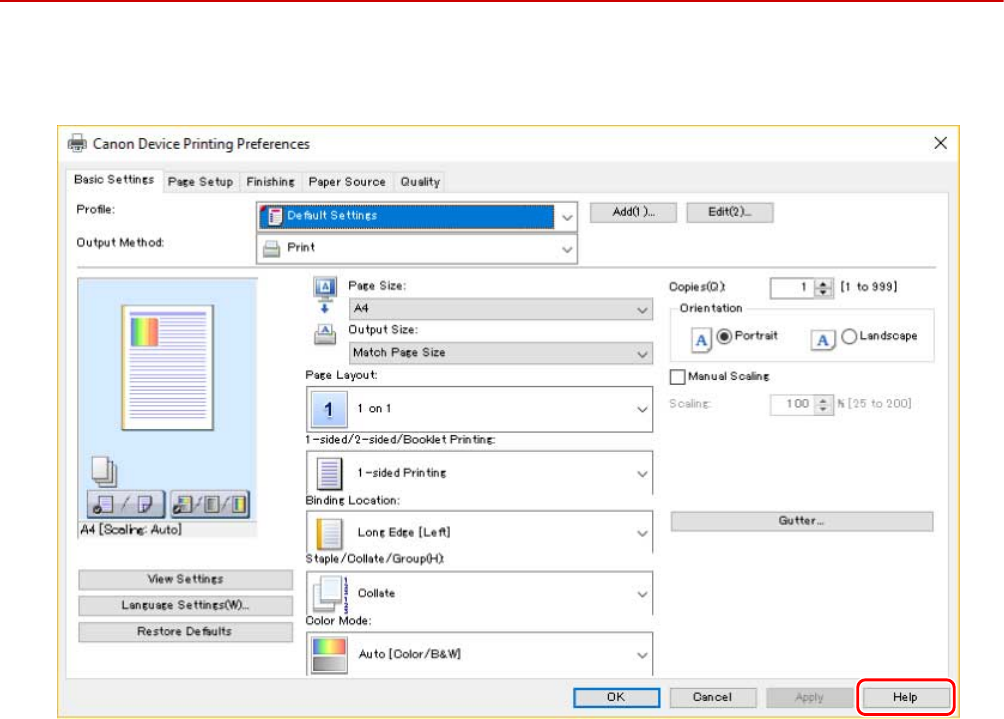Expand the Page Layout 1 on 1 dropdown

point(480,409)
